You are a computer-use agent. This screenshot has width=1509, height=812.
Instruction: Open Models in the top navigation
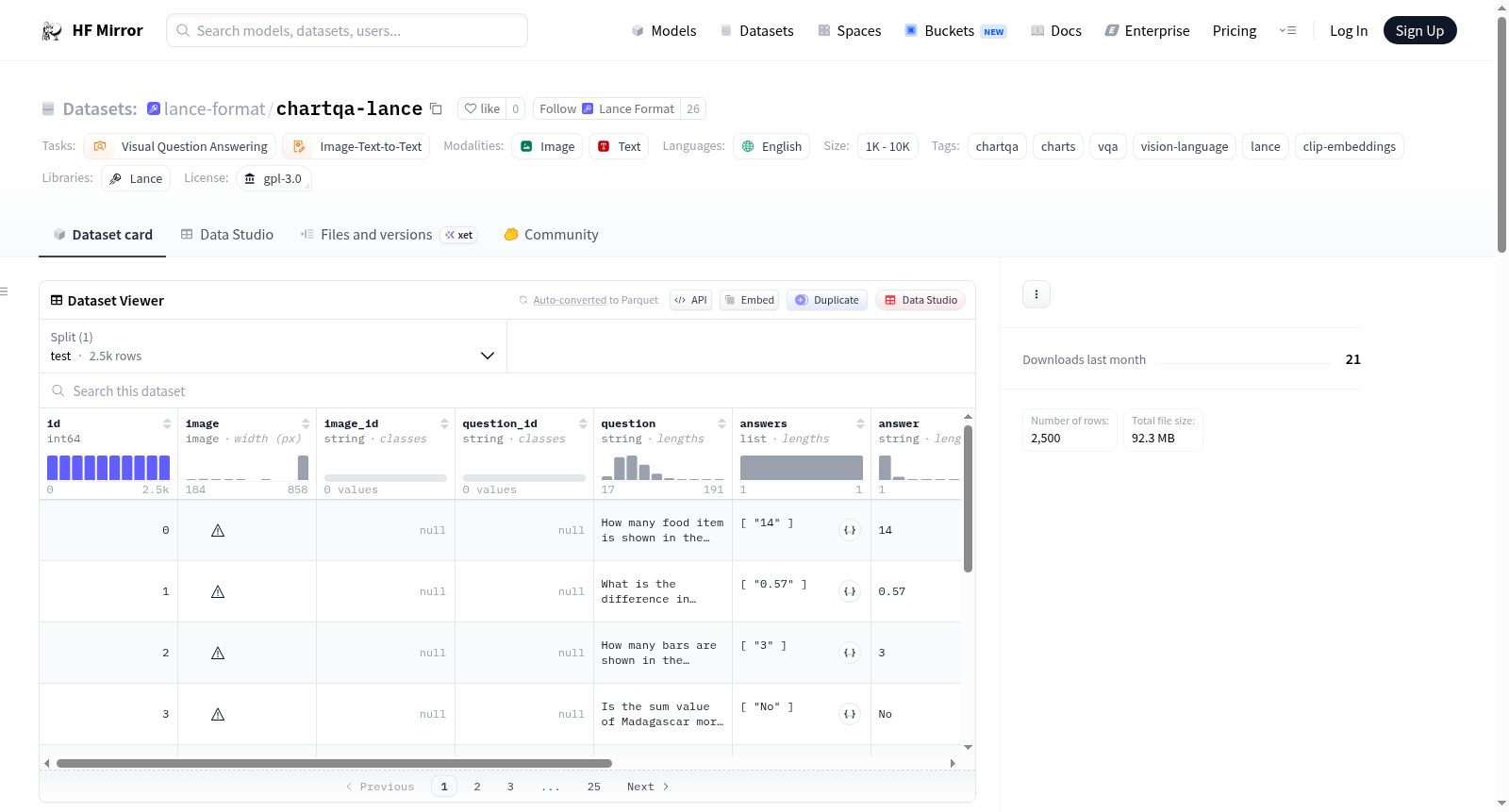tap(664, 31)
